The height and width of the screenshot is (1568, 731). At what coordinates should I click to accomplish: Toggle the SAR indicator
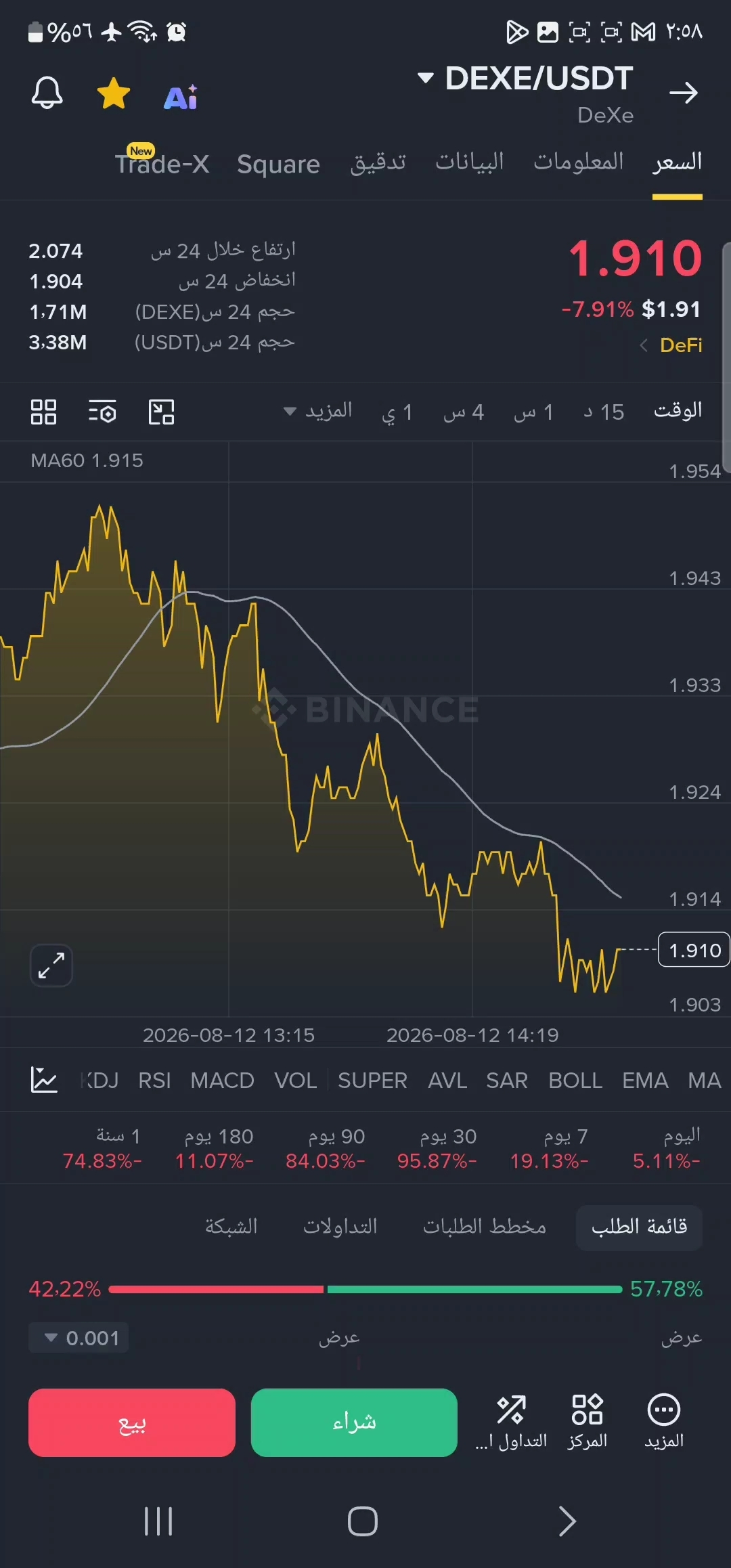point(507,1081)
